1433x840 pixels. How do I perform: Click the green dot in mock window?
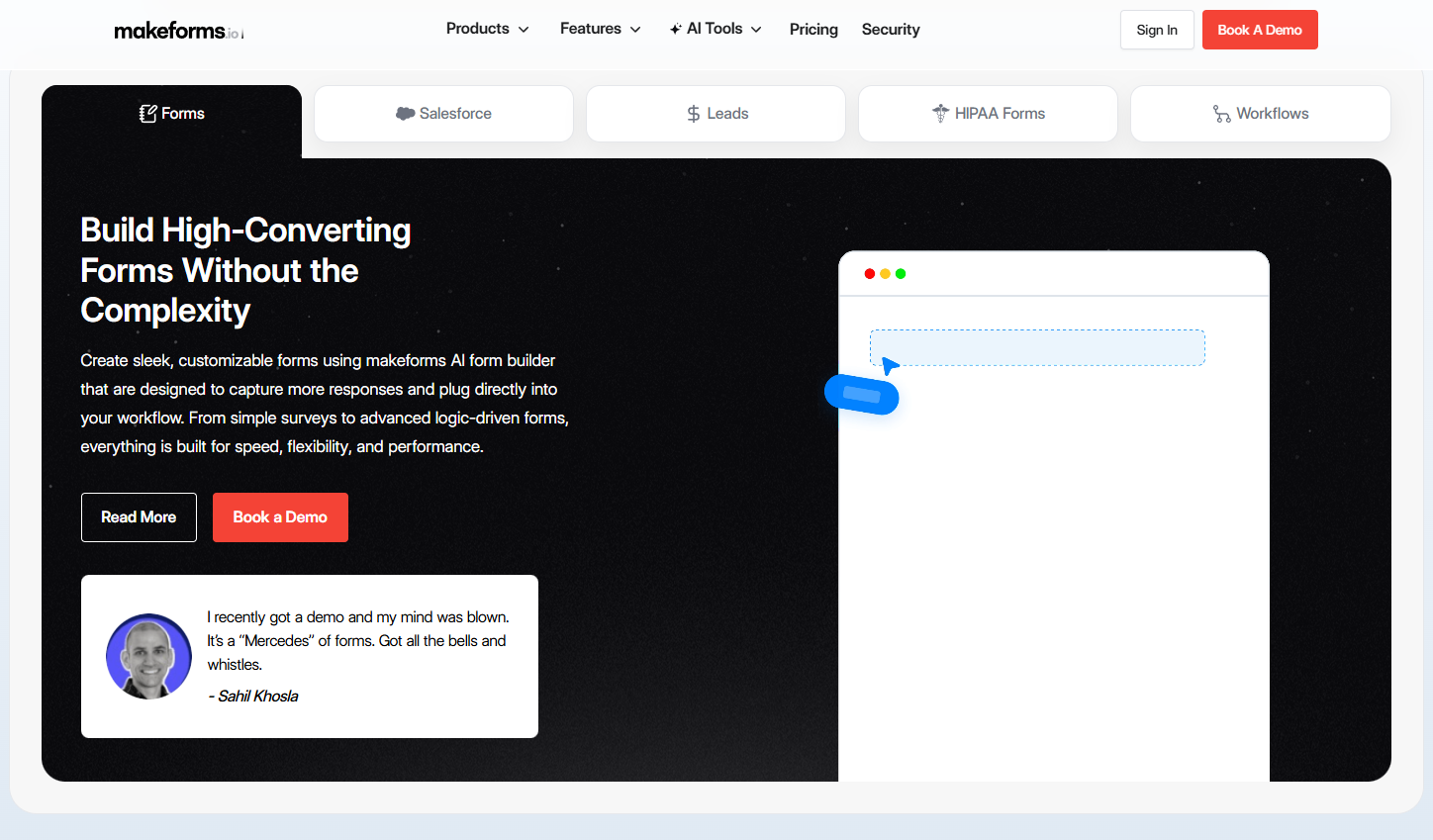901,274
